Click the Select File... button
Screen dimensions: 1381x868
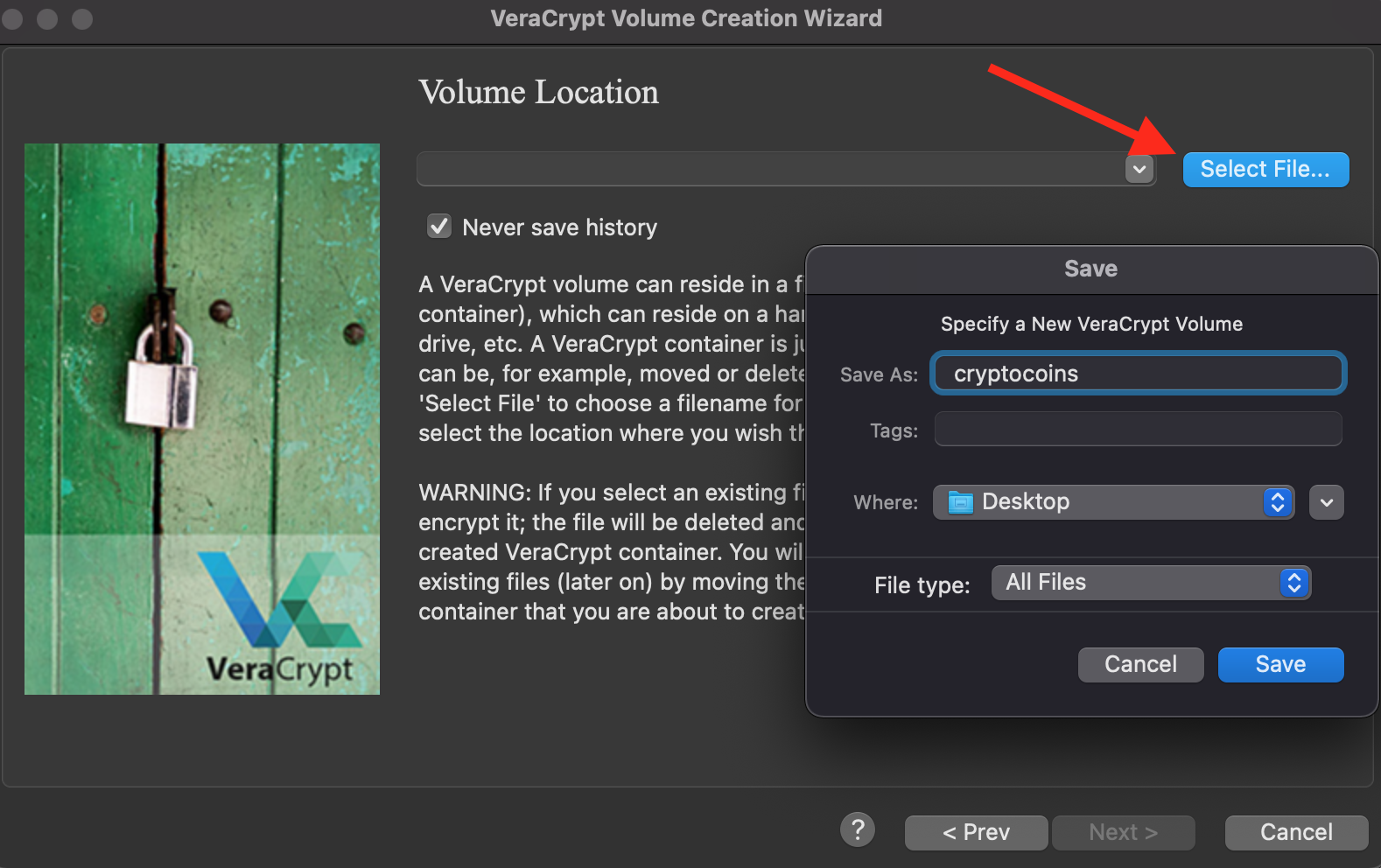coord(1265,169)
